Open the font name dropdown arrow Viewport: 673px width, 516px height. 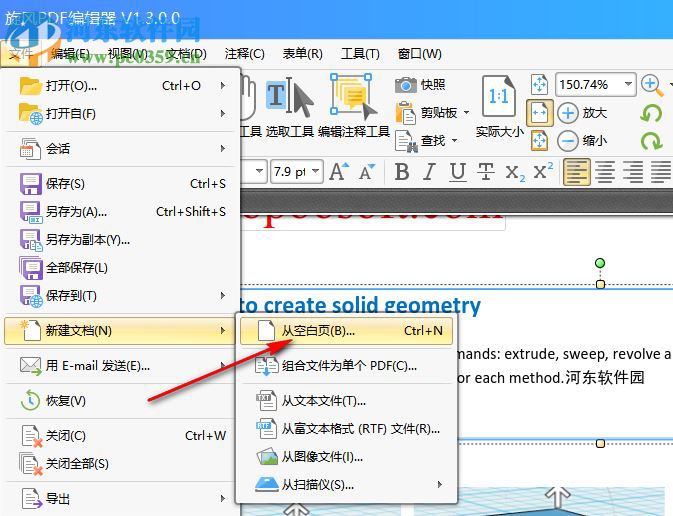259,172
